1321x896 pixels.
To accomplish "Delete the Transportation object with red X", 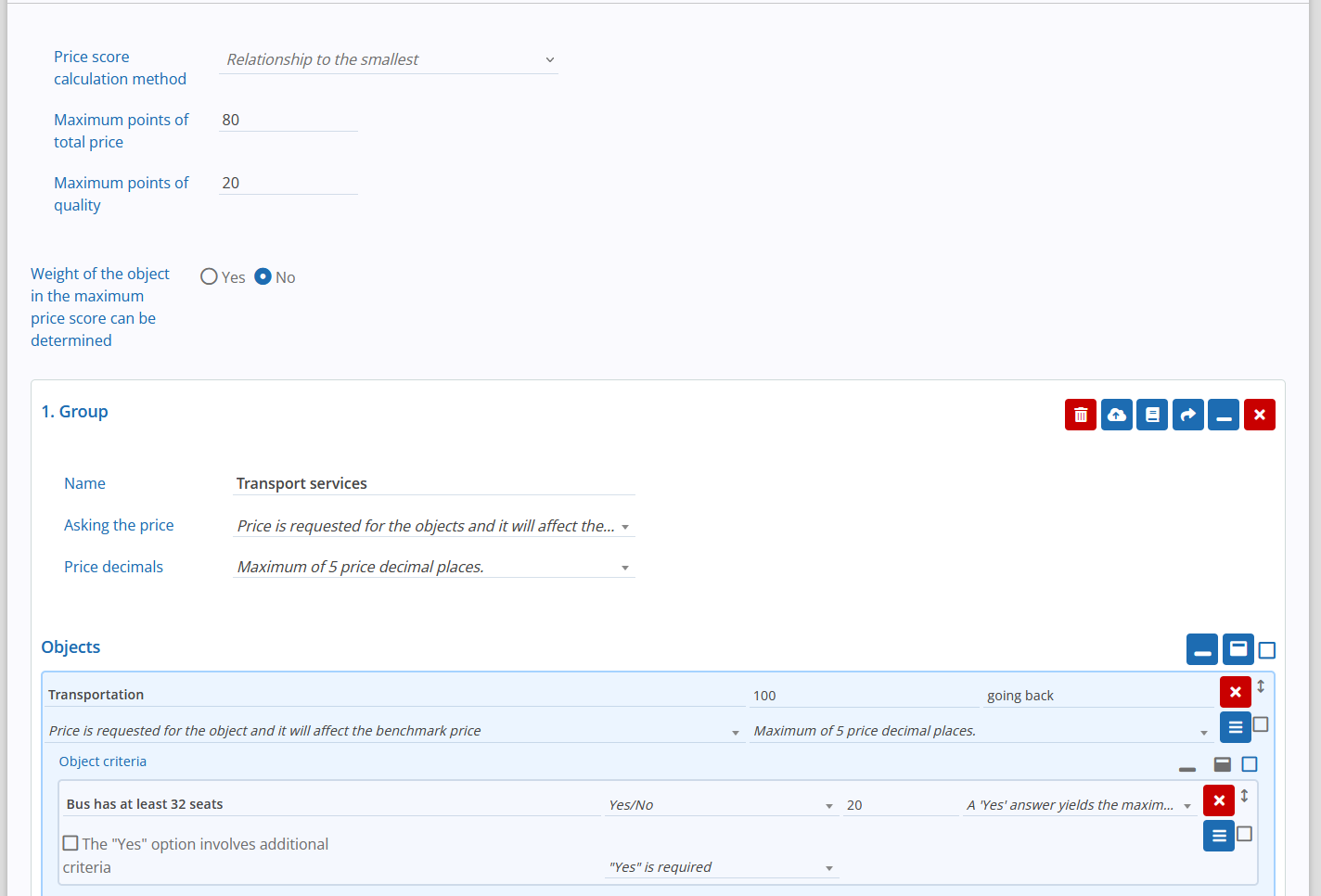I will [1236, 692].
